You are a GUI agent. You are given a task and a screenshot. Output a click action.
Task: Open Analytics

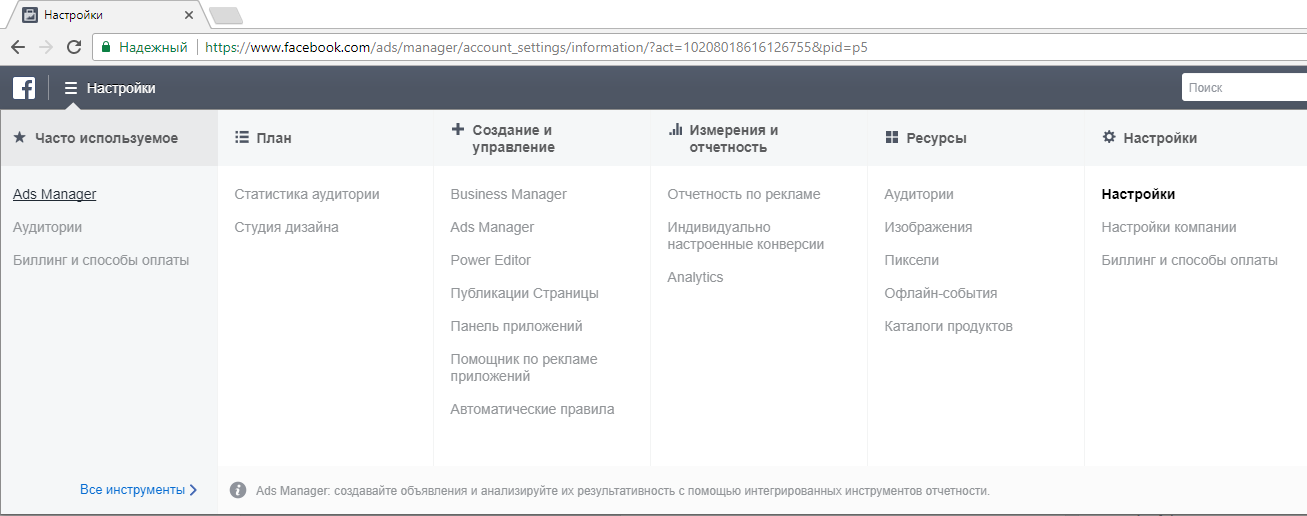(695, 277)
